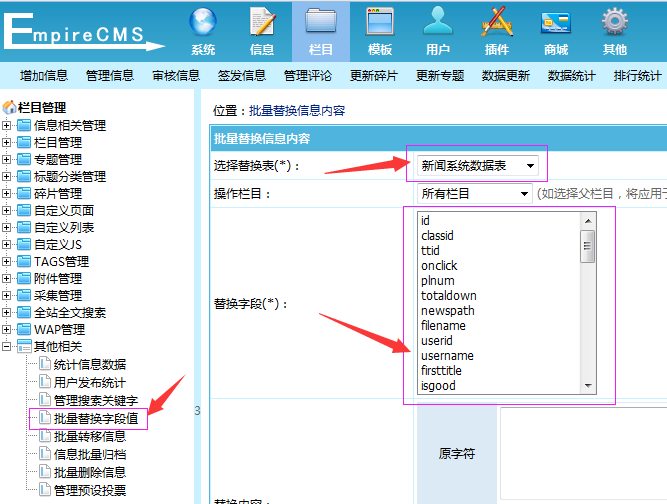Viewport: 667px width, 504px height.
Task: Click field list scrollbar down arrow
Action: click(x=588, y=386)
